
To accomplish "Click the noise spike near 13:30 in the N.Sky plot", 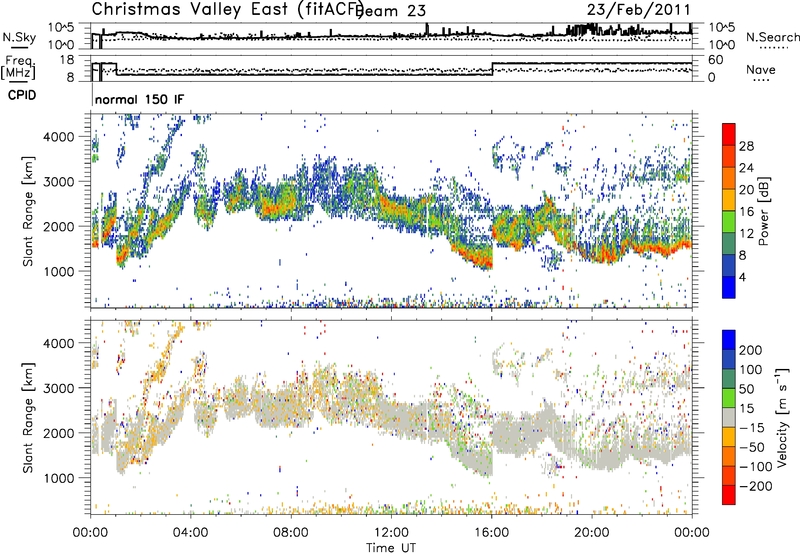I will (427, 29).
